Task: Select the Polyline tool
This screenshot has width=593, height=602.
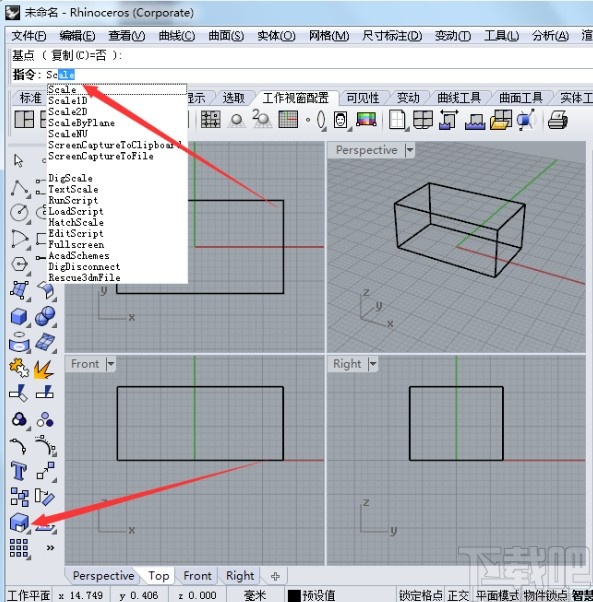Action: click(x=19, y=187)
